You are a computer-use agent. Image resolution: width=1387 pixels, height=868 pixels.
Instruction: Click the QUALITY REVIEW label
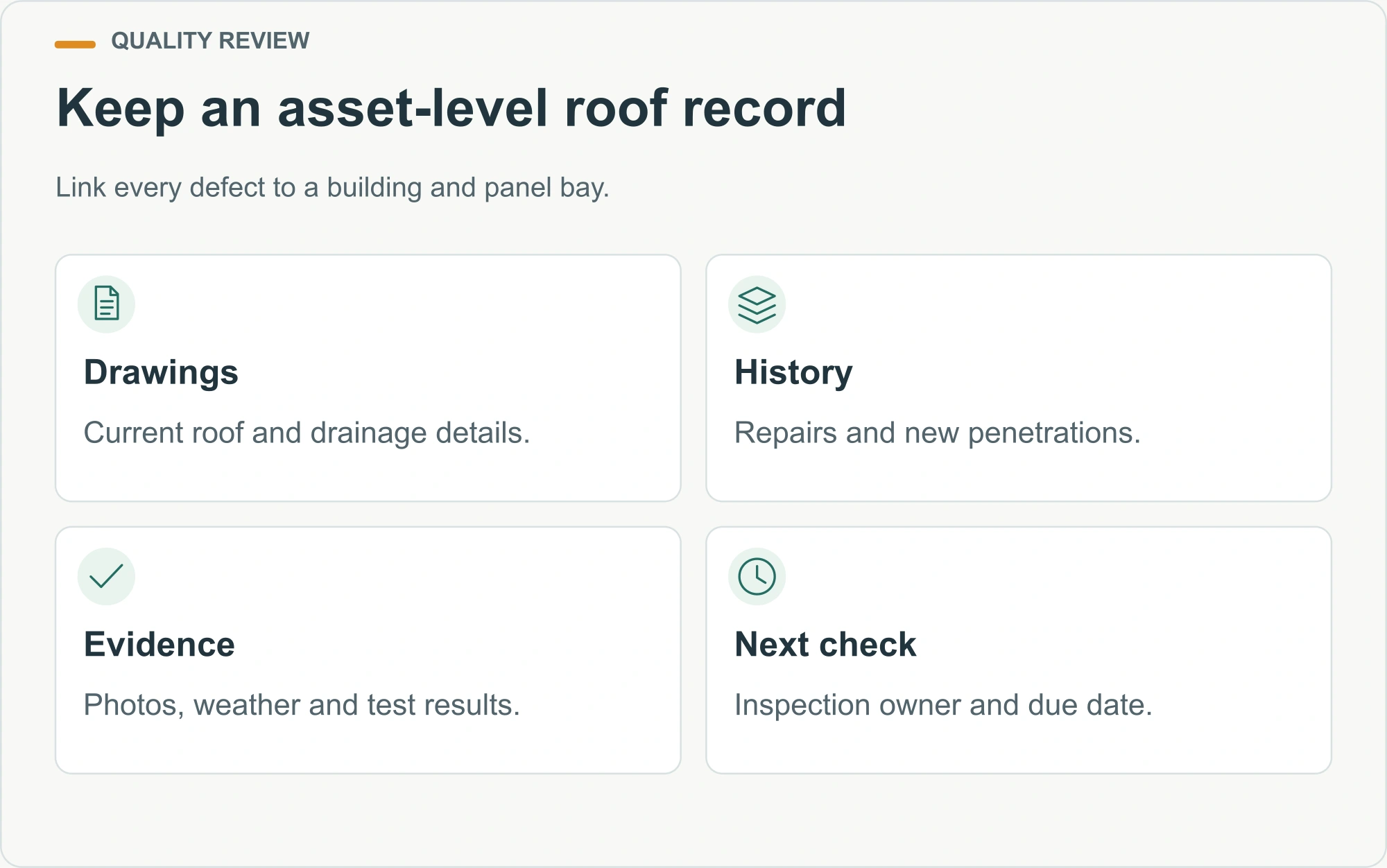click(210, 41)
